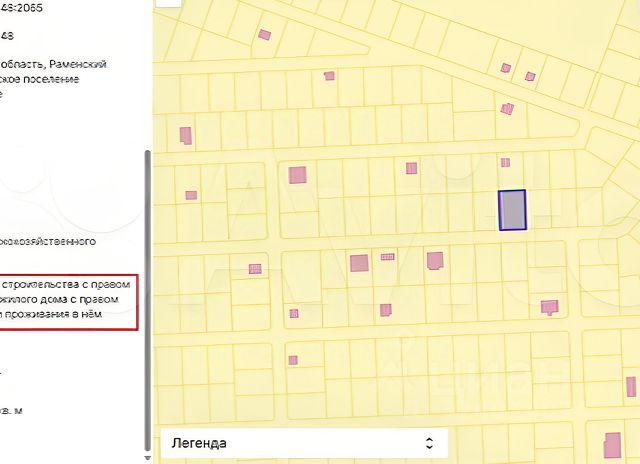Click the 'кв. м' area text in left panel

coord(11,411)
